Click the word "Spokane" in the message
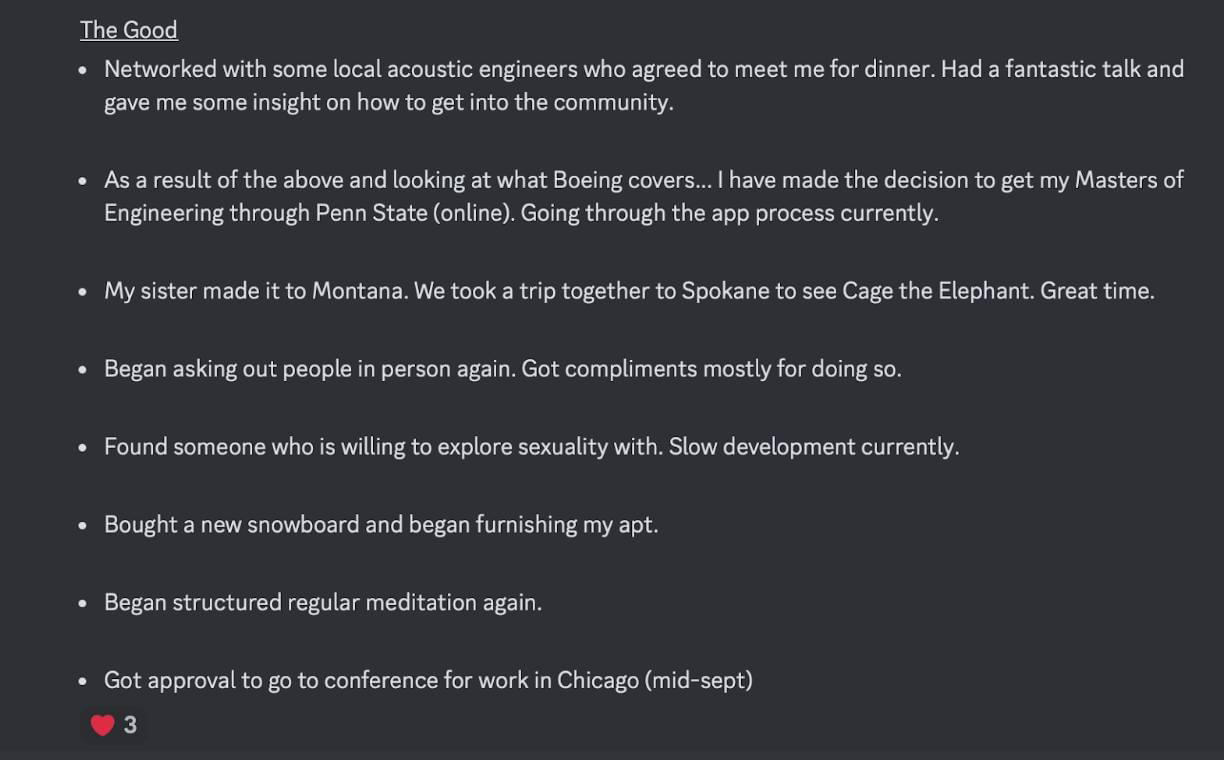 click(x=723, y=291)
